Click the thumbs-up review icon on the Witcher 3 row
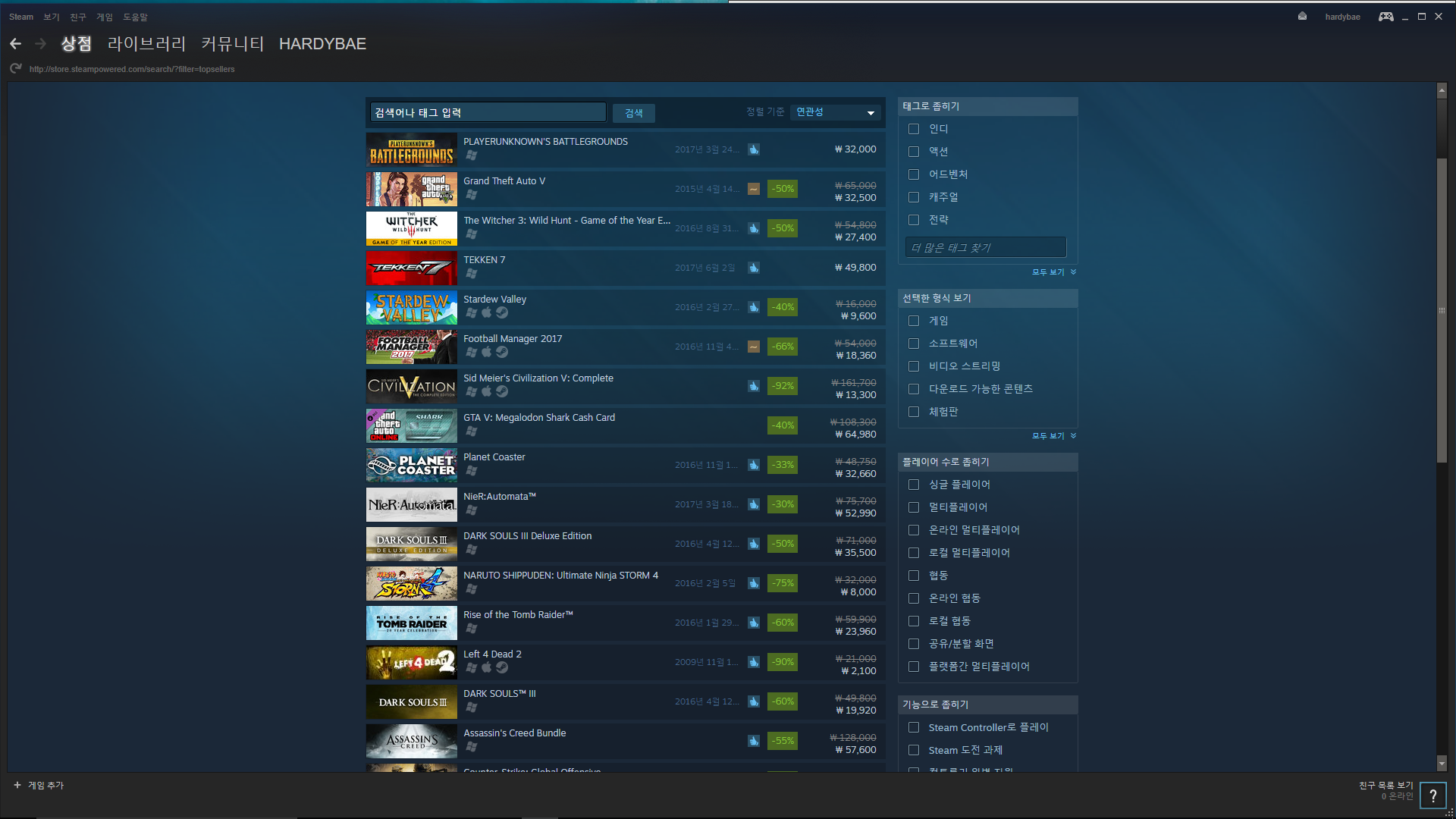This screenshot has height=819, width=1456. click(x=753, y=228)
